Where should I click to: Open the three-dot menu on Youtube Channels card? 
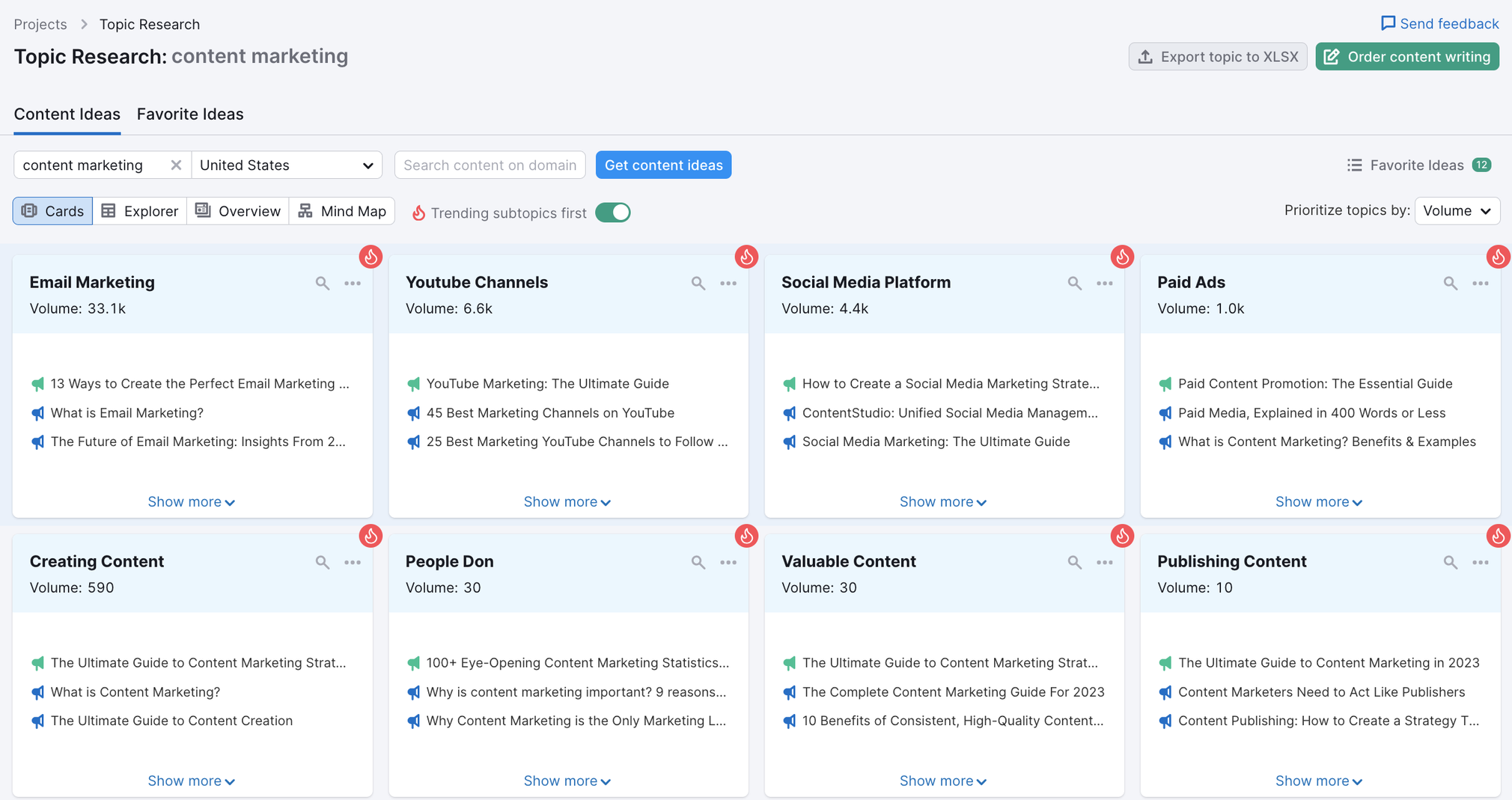click(x=729, y=283)
